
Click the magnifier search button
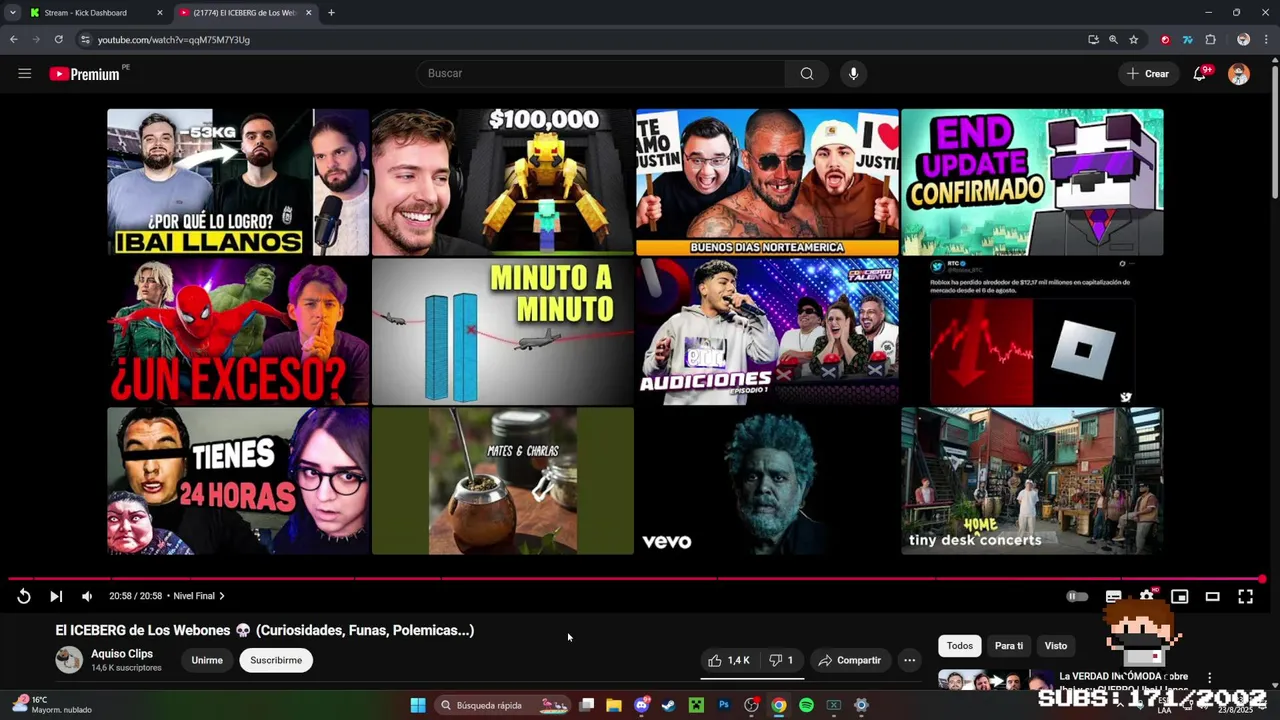tap(807, 73)
